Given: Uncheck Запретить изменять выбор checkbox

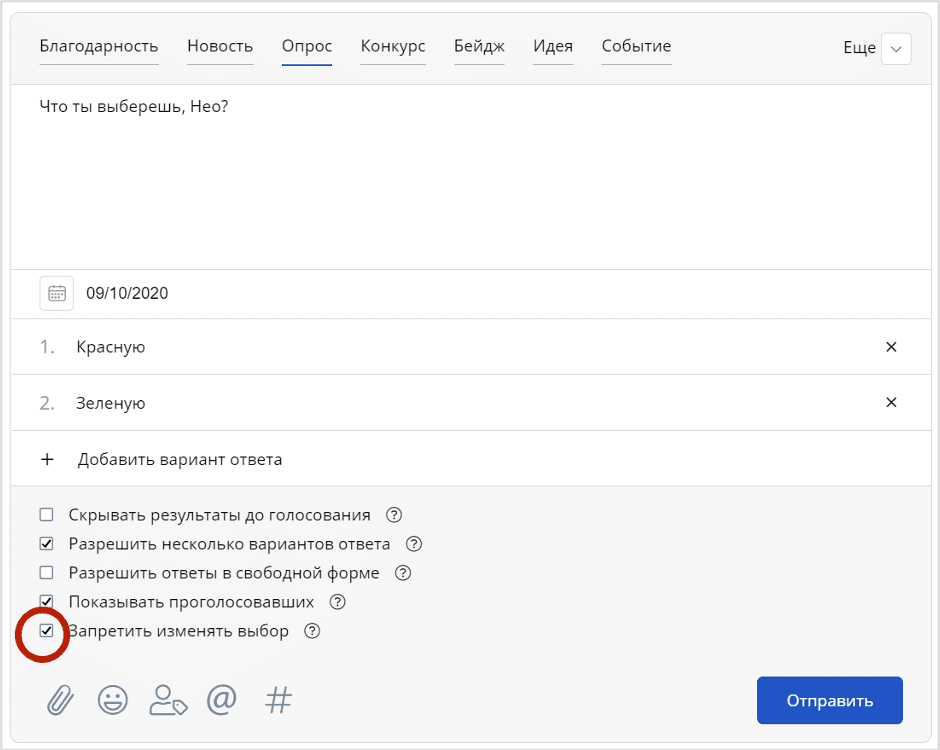Looking at the screenshot, I should click(x=46, y=631).
